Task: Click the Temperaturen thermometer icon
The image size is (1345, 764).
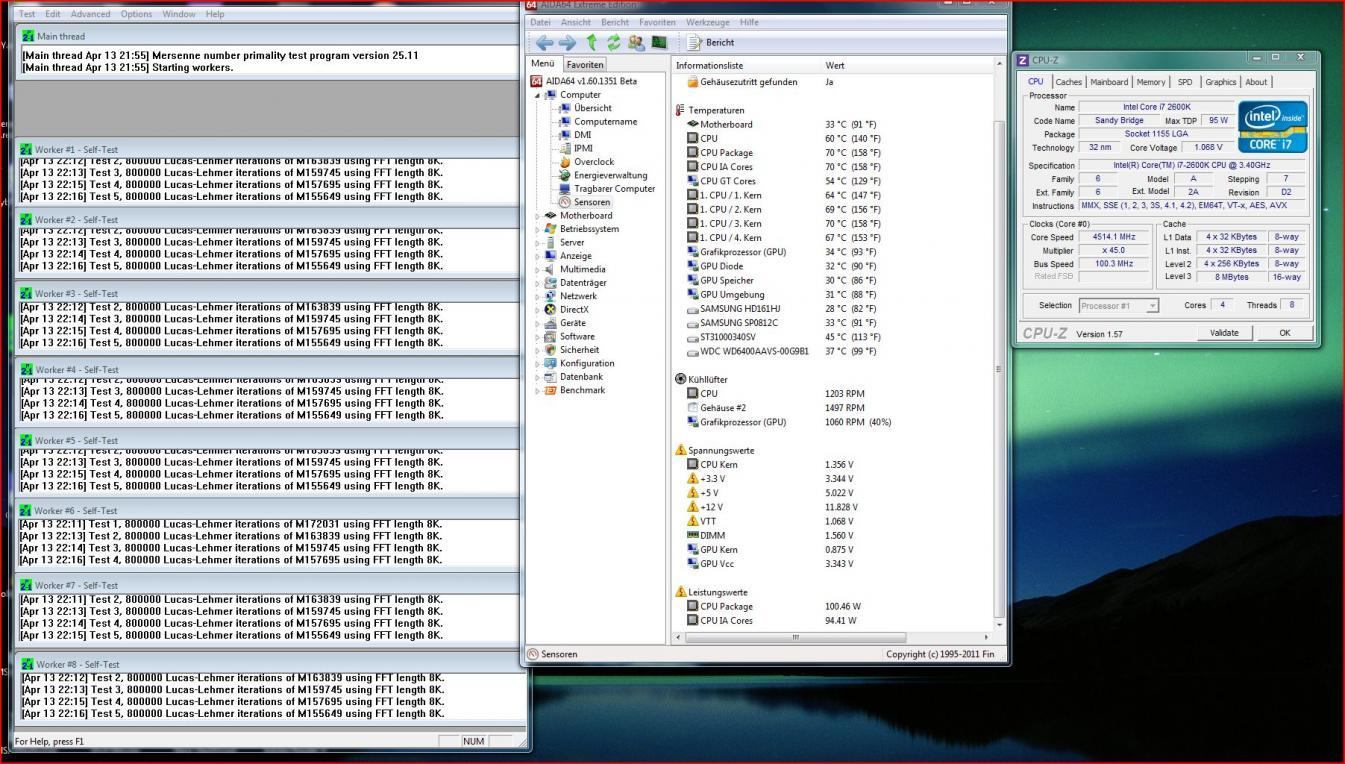Action: pos(681,110)
